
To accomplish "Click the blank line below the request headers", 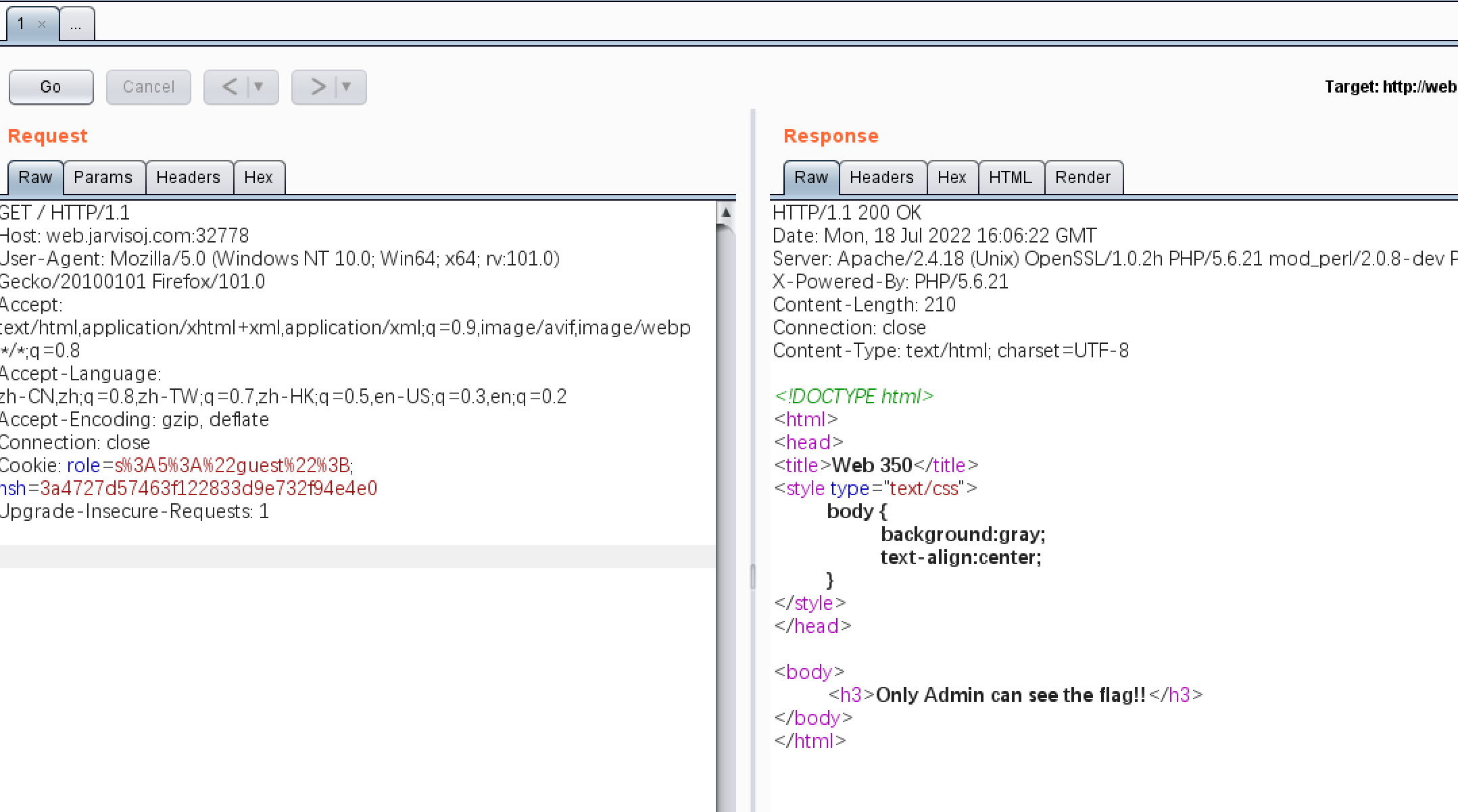I will (357, 557).
